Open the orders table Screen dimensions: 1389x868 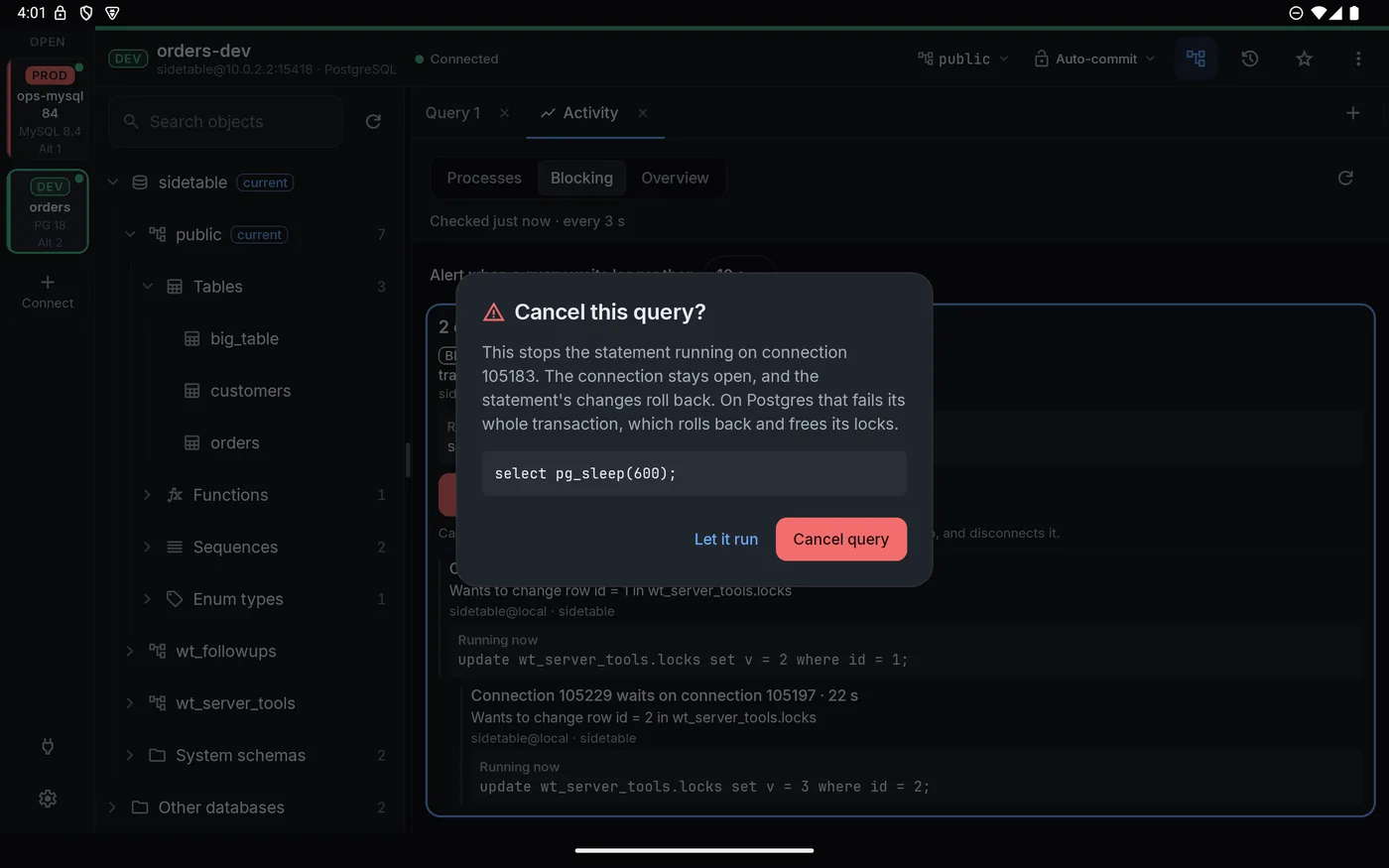pos(234,442)
